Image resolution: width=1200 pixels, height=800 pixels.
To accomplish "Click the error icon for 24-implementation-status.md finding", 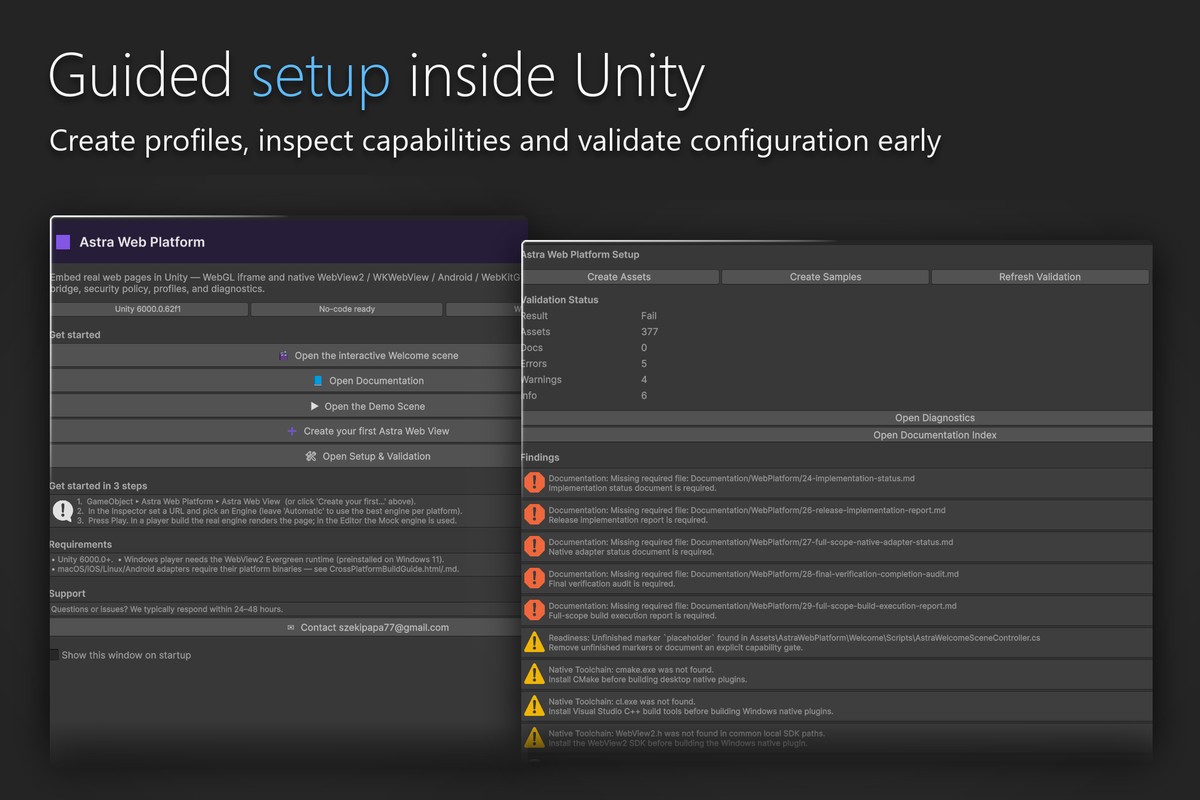I will click(x=535, y=483).
